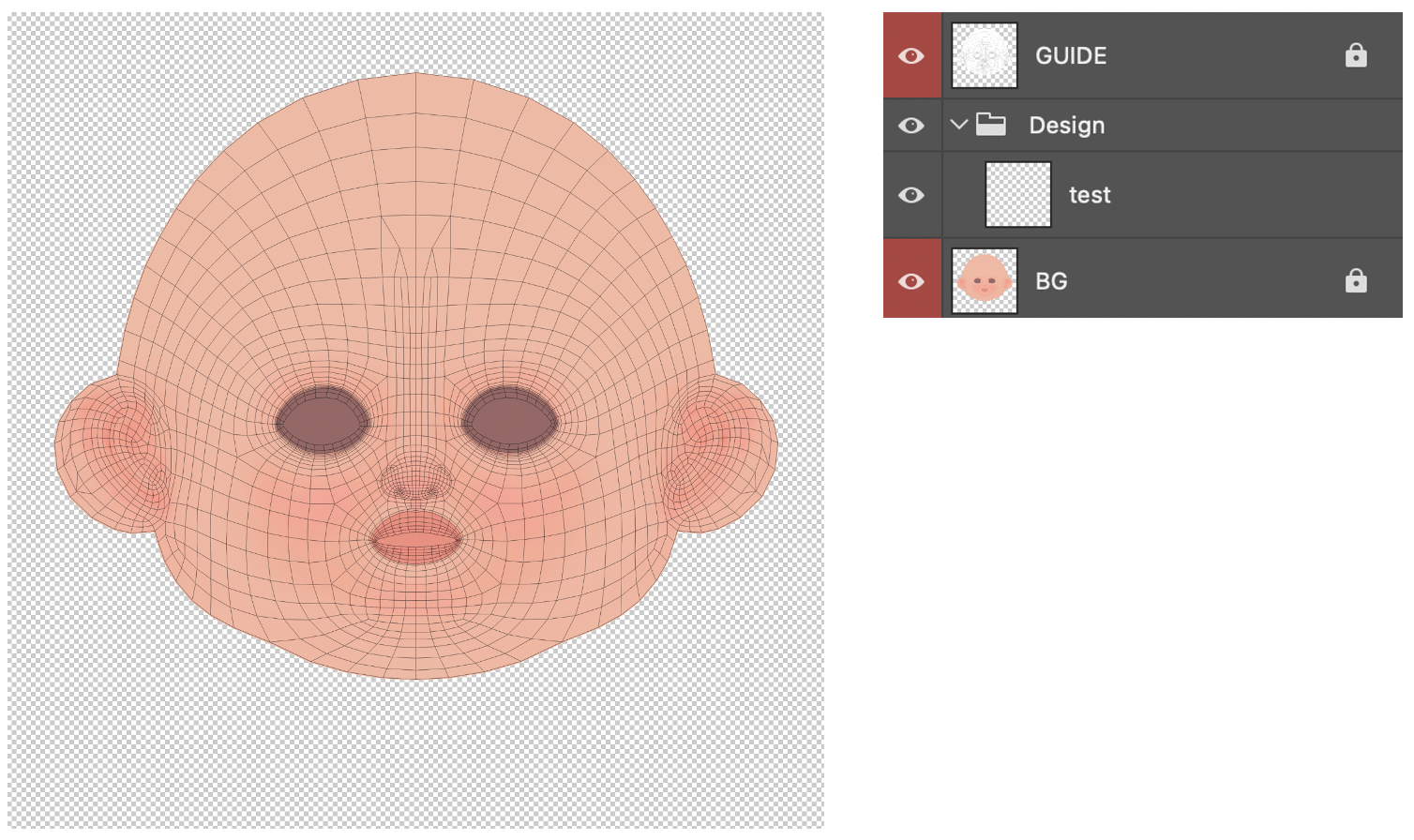Select the GUIDE layer thumbnail

point(985,55)
